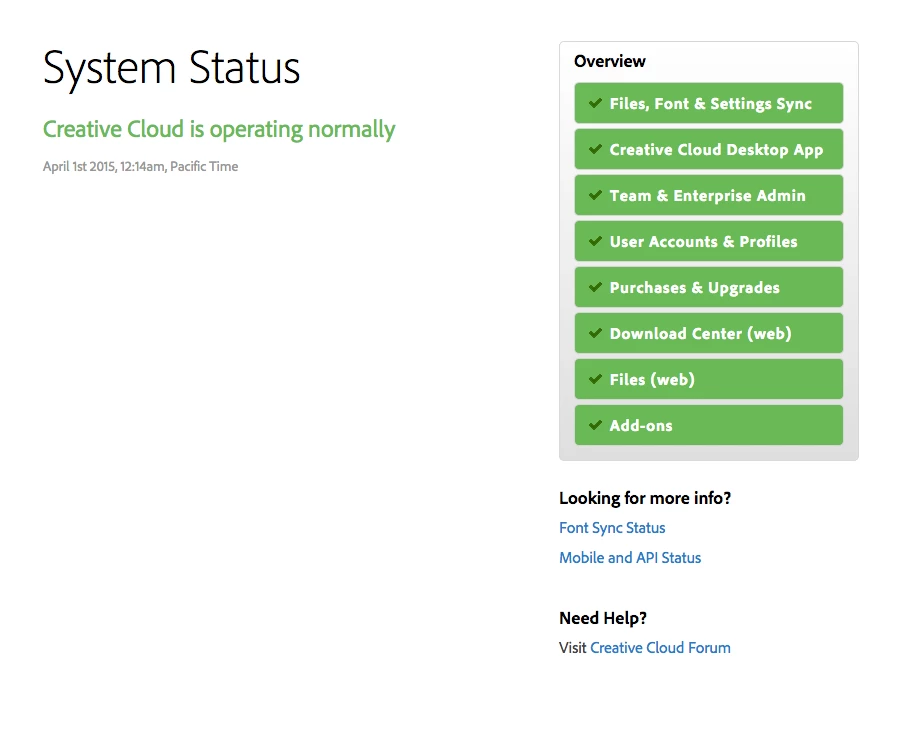Follow the Font Sync Status link

(612, 528)
